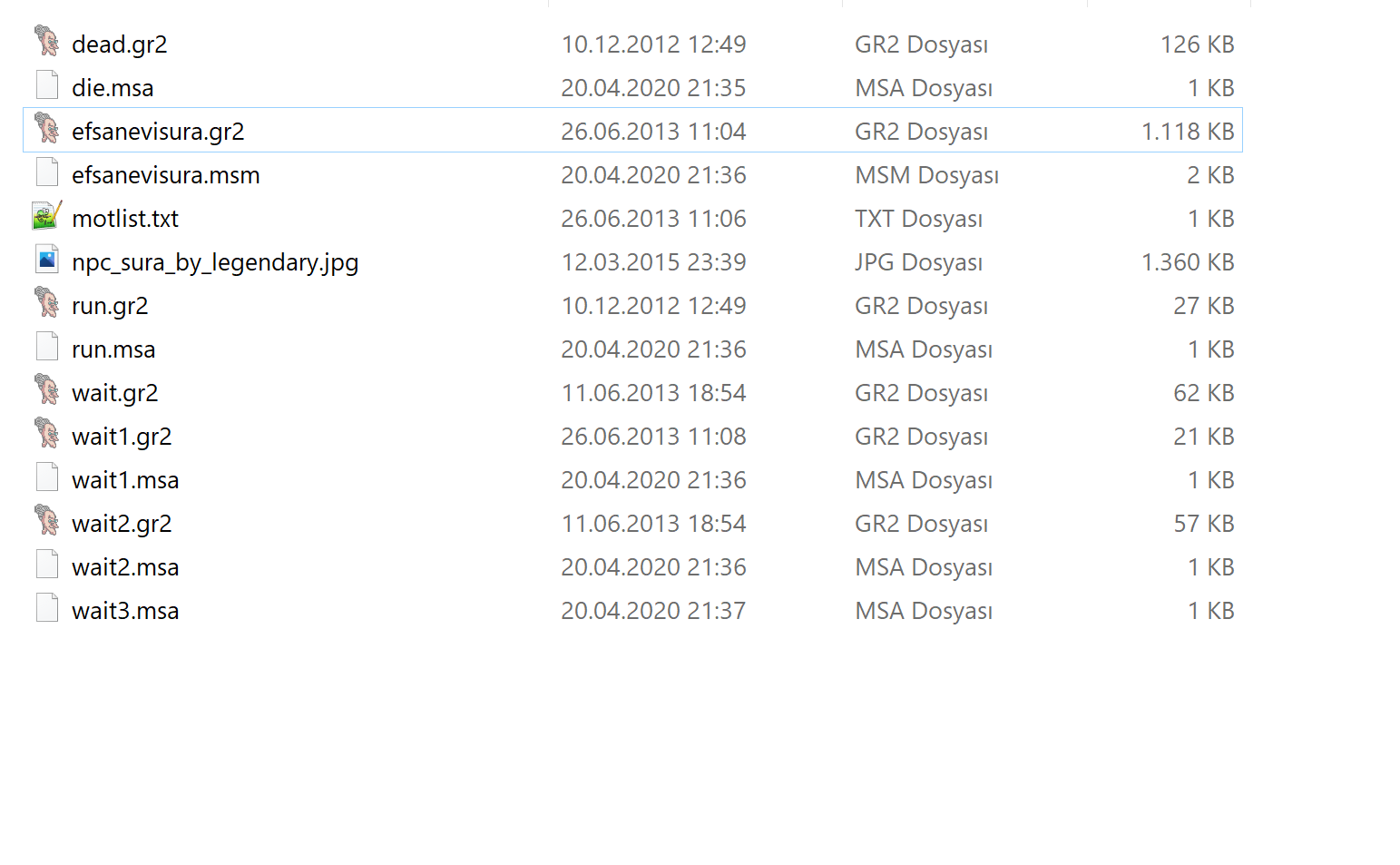Click the efsanevisura.gr2 file icon
Screen dimensions: 1400x865
(x=47, y=128)
